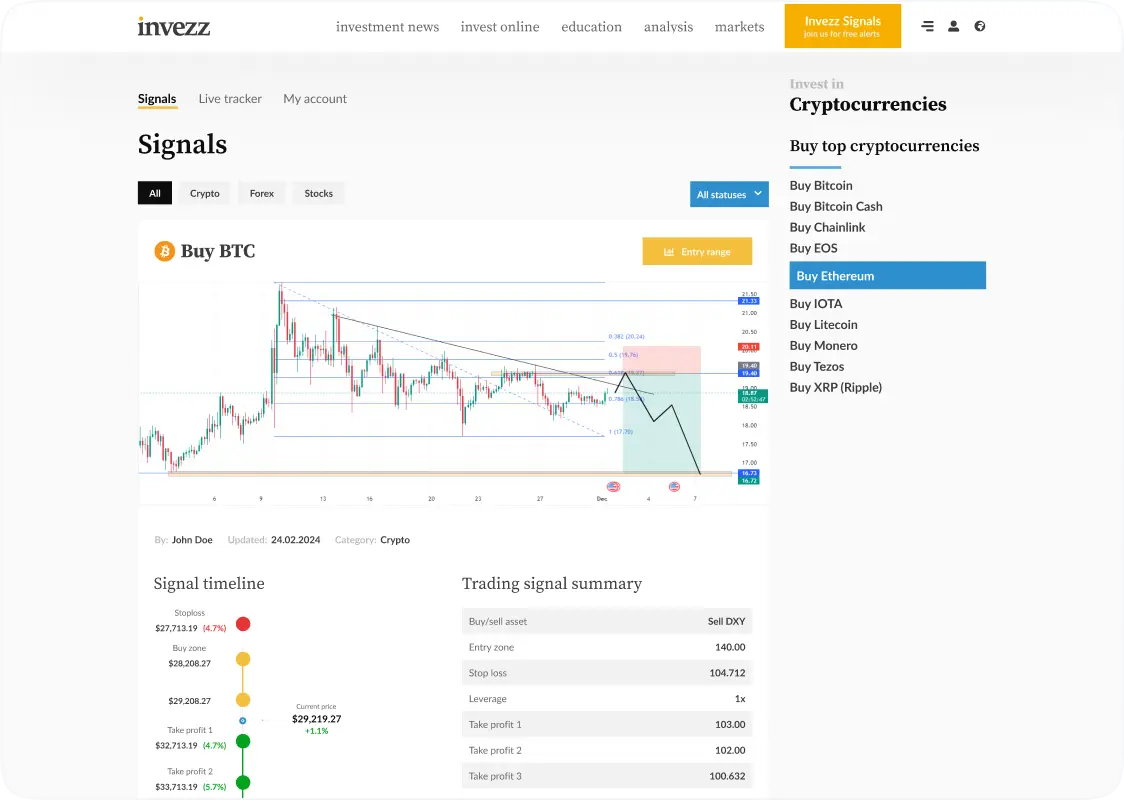1124x800 pixels.
Task: Click the Stop loss 104.712 value
Action: pyautogui.click(x=727, y=673)
